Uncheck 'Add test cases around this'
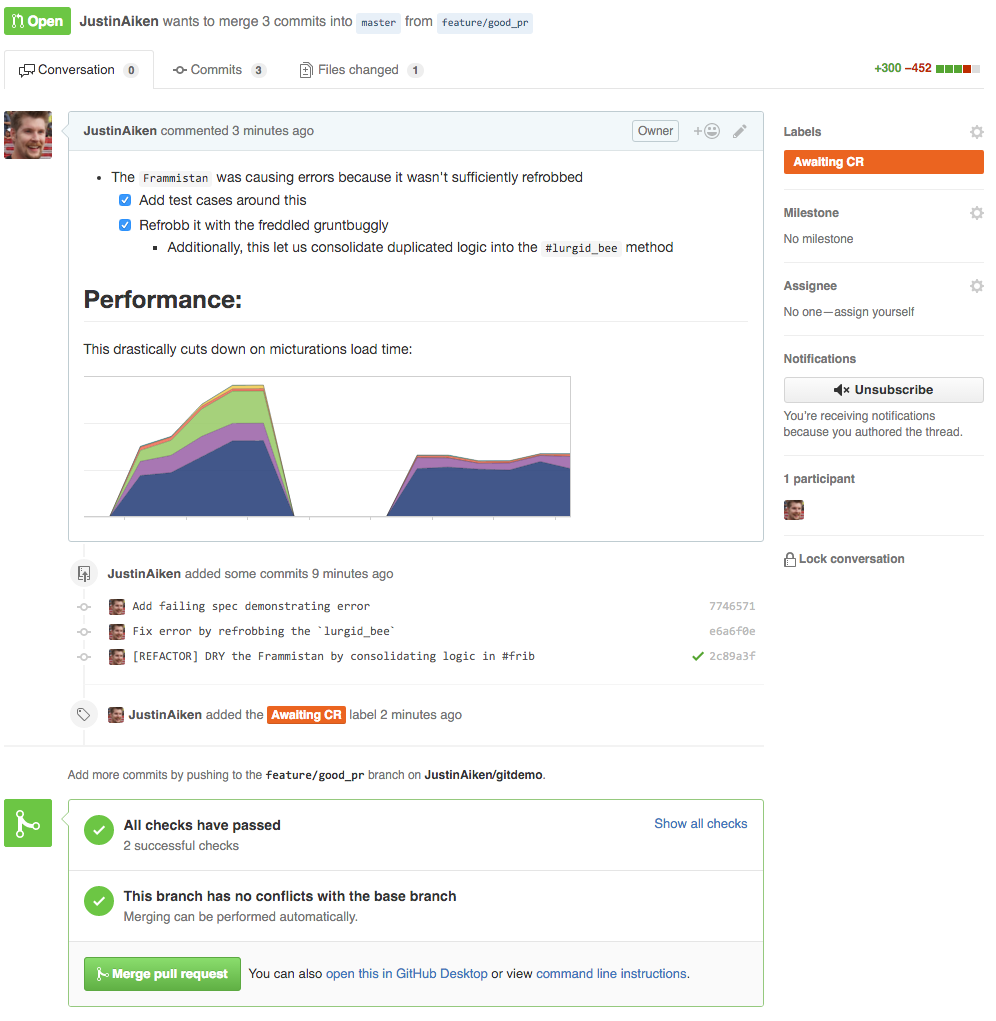This screenshot has width=996, height=1021. point(125,200)
